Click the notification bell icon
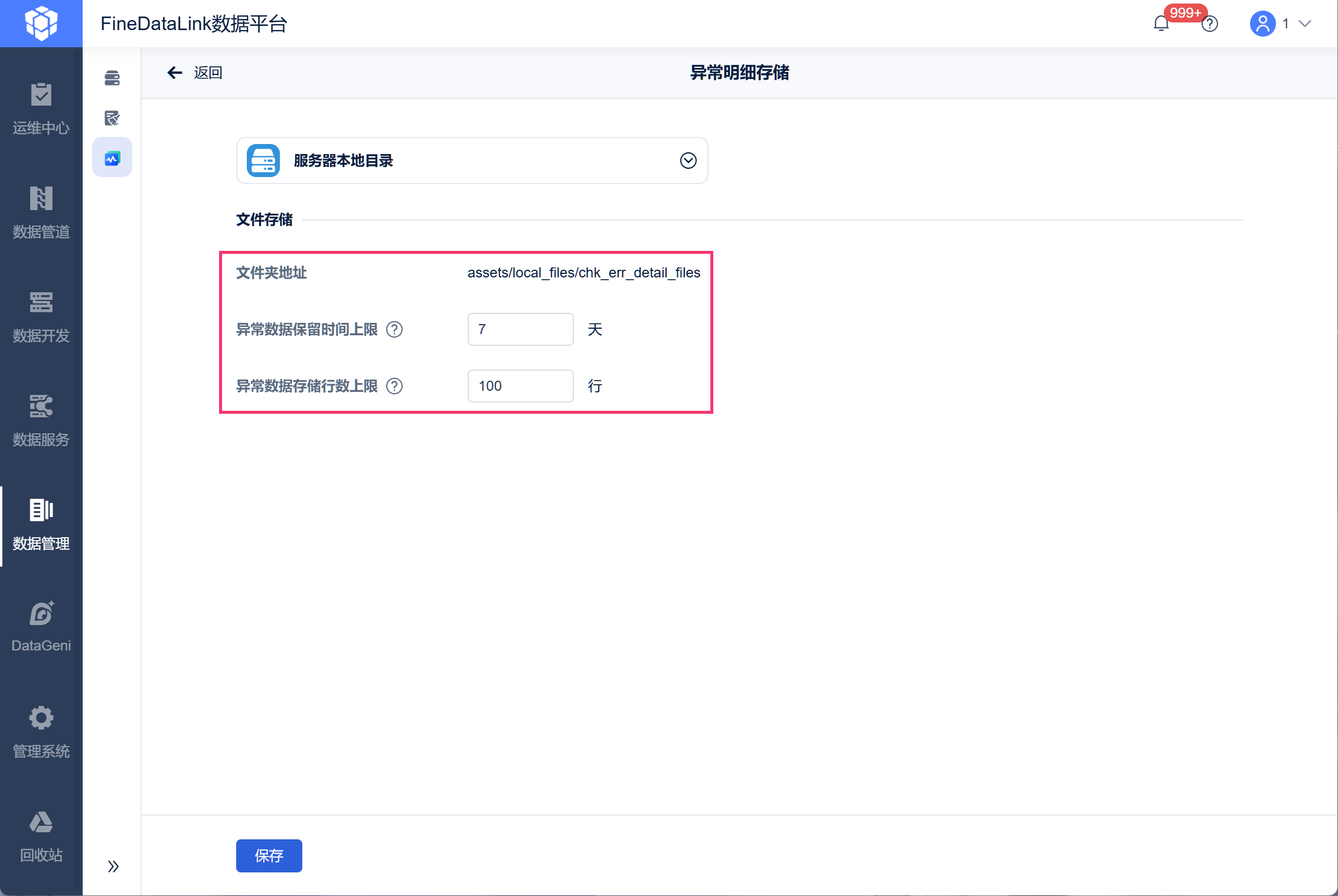 pyautogui.click(x=1161, y=24)
